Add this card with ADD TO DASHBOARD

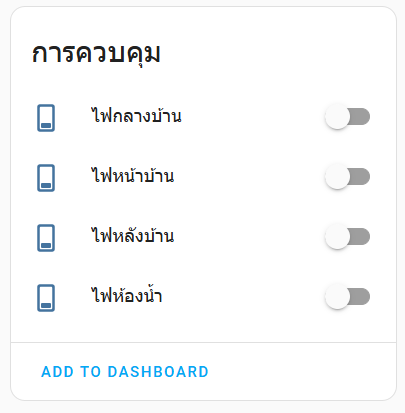(125, 372)
